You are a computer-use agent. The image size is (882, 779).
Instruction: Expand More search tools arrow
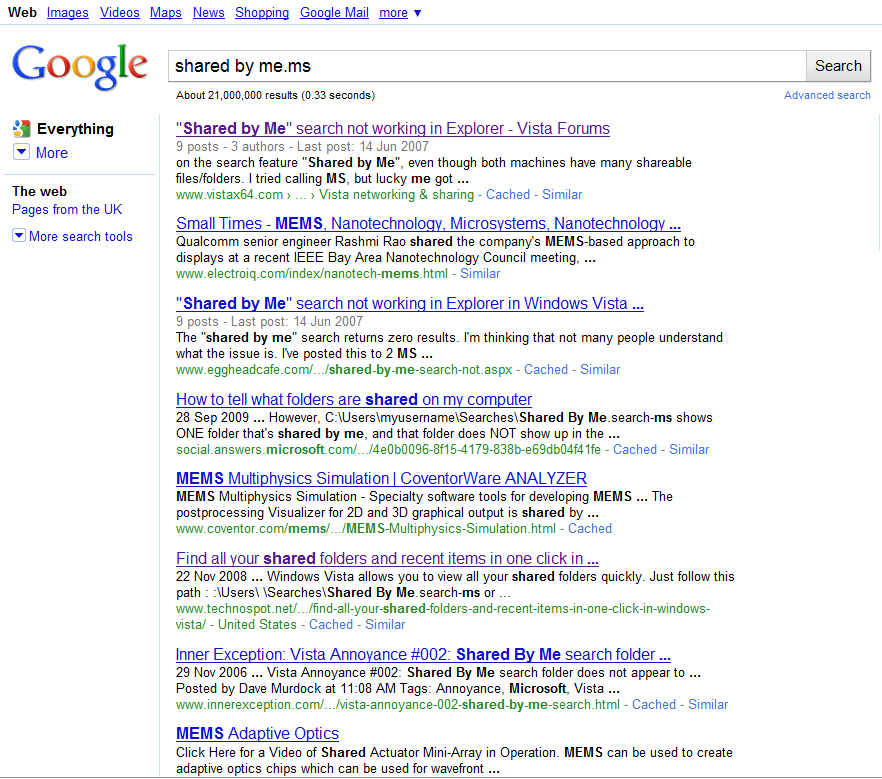tap(19, 235)
